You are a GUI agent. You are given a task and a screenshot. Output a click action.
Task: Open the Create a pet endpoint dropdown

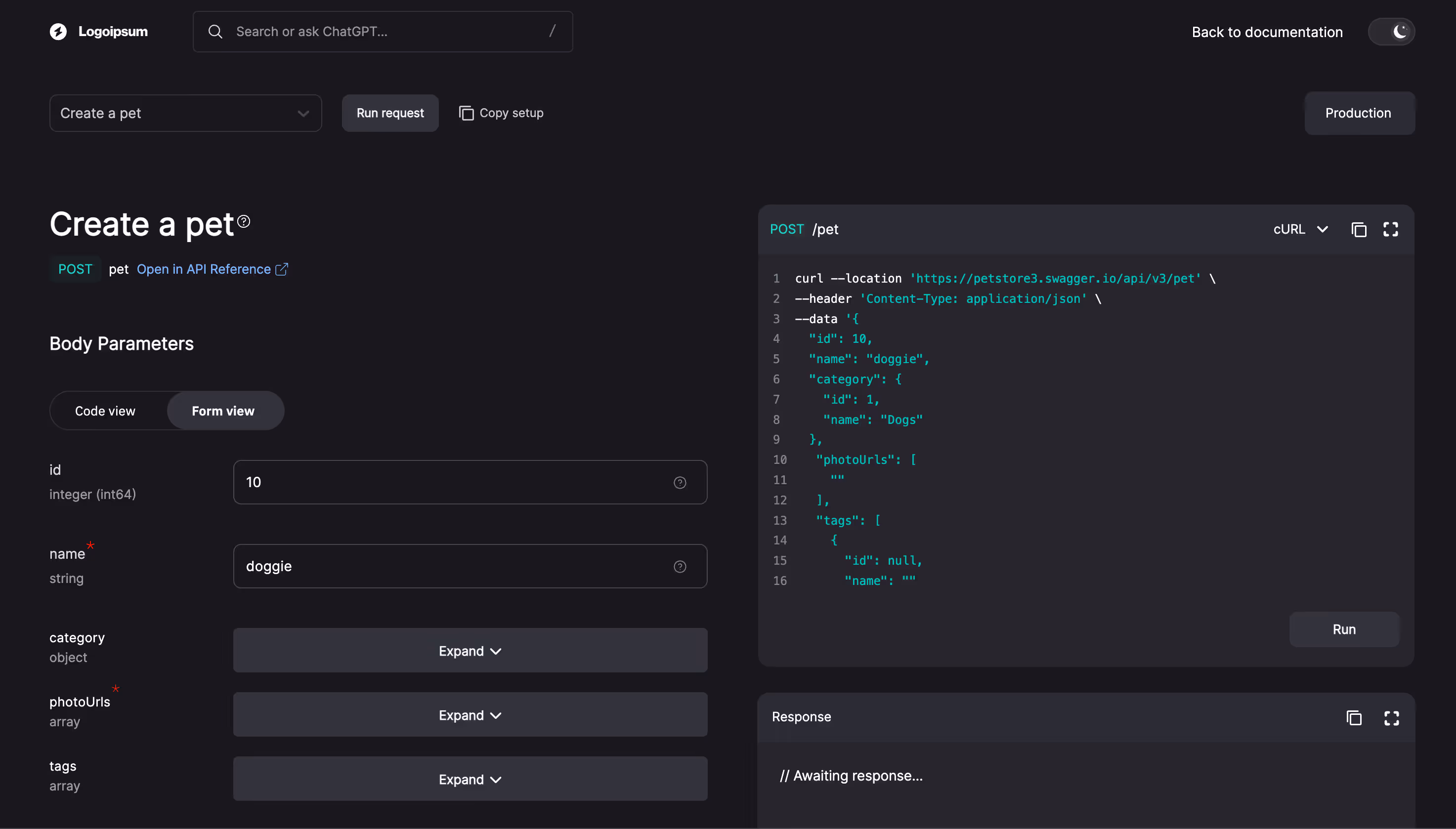tap(185, 113)
